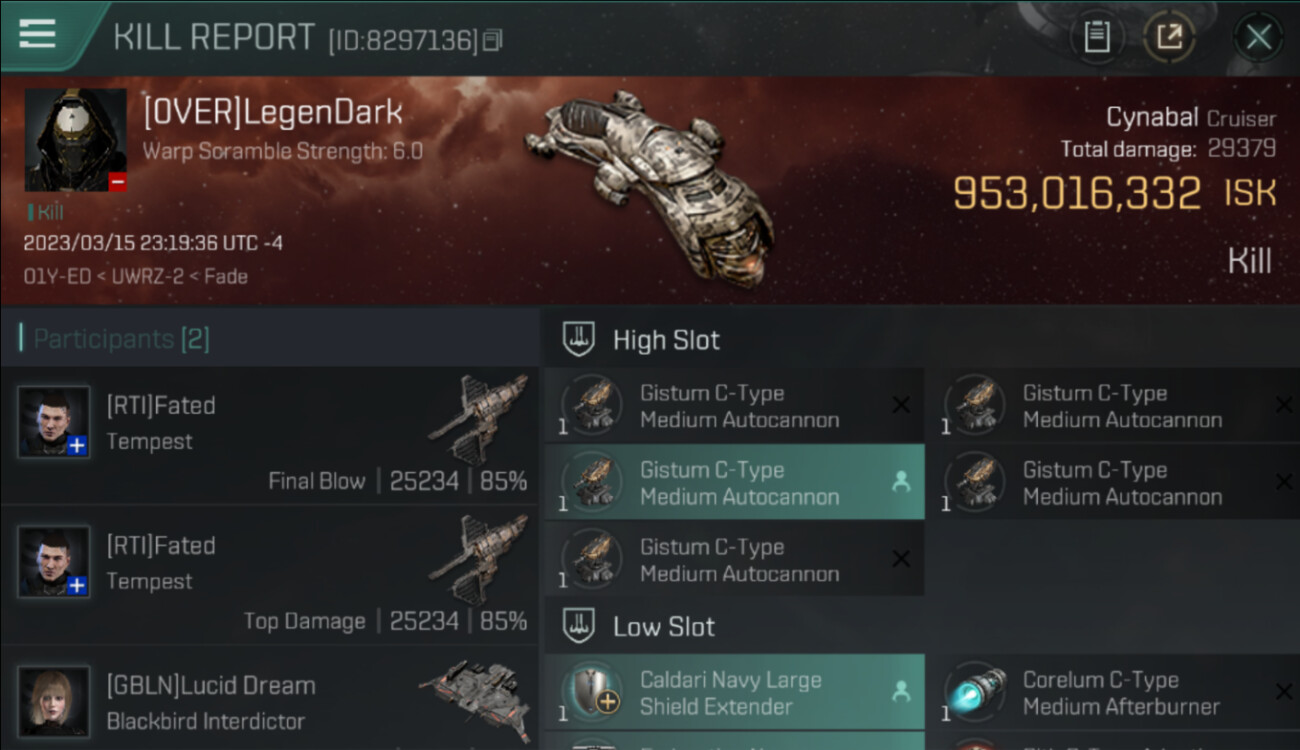Share kill report via export icon
This screenshot has height=750, width=1300.
(1169, 38)
